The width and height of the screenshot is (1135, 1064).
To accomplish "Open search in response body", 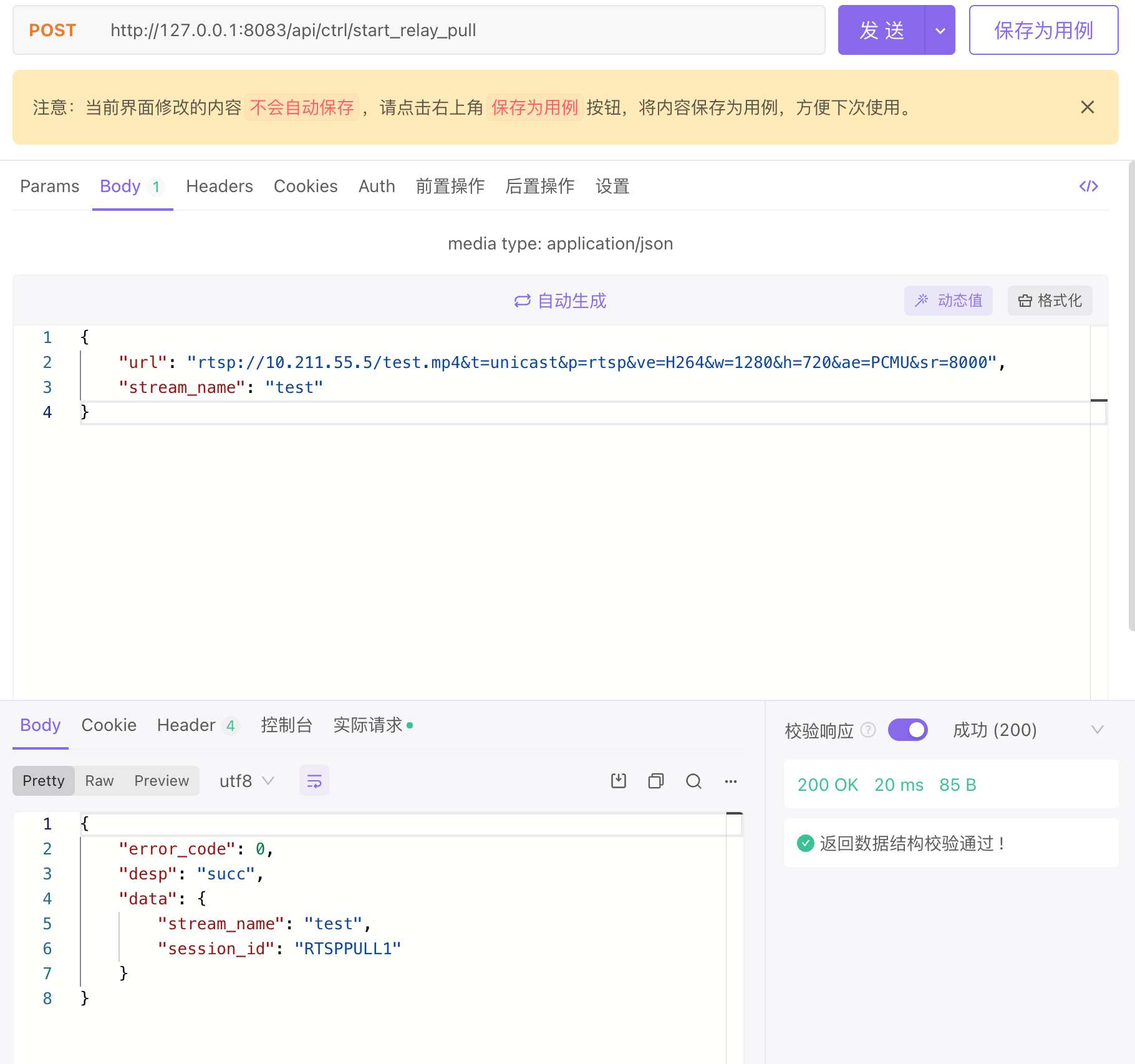I will click(693, 781).
